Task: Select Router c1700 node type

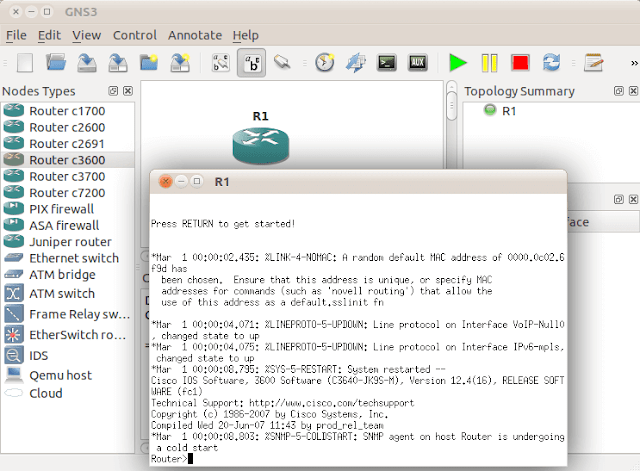Action: [68, 111]
